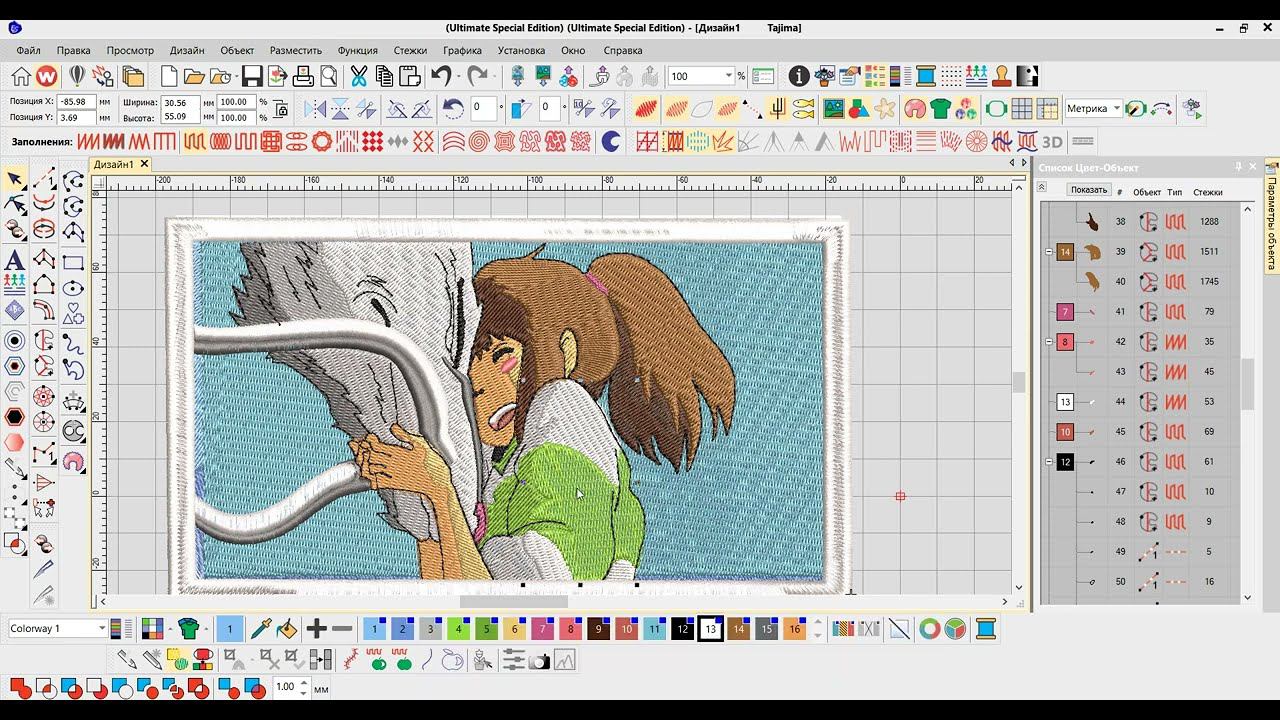This screenshot has height=720, width=1280.
Task: Open the Стежки menu
Action: click(x=410, y=50)
